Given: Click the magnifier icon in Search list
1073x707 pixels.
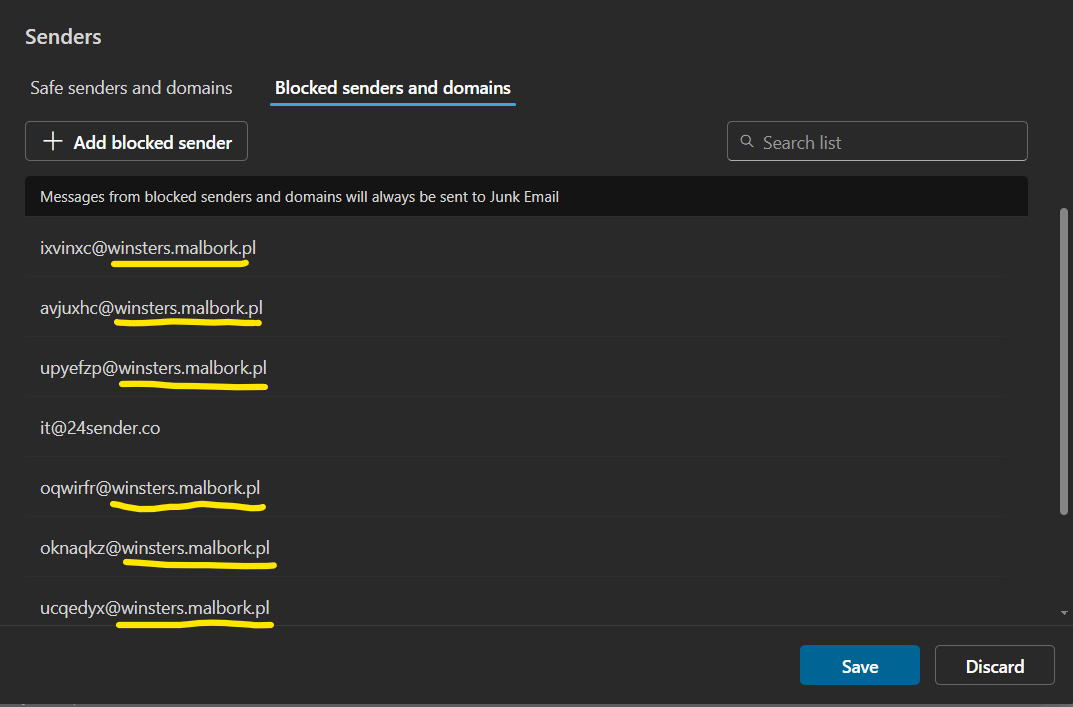Looking at the screenshot, I should click(746, 142).
